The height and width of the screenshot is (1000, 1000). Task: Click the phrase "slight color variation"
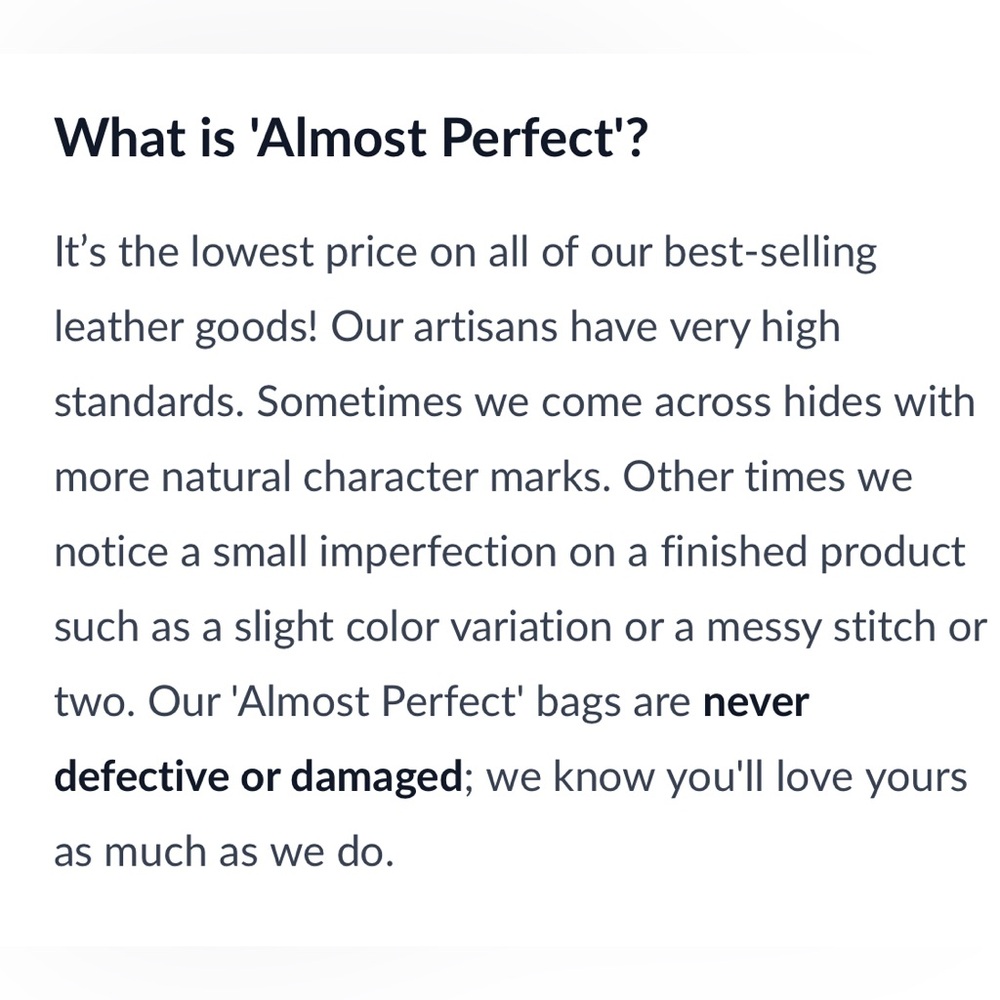tap(423, 627)
